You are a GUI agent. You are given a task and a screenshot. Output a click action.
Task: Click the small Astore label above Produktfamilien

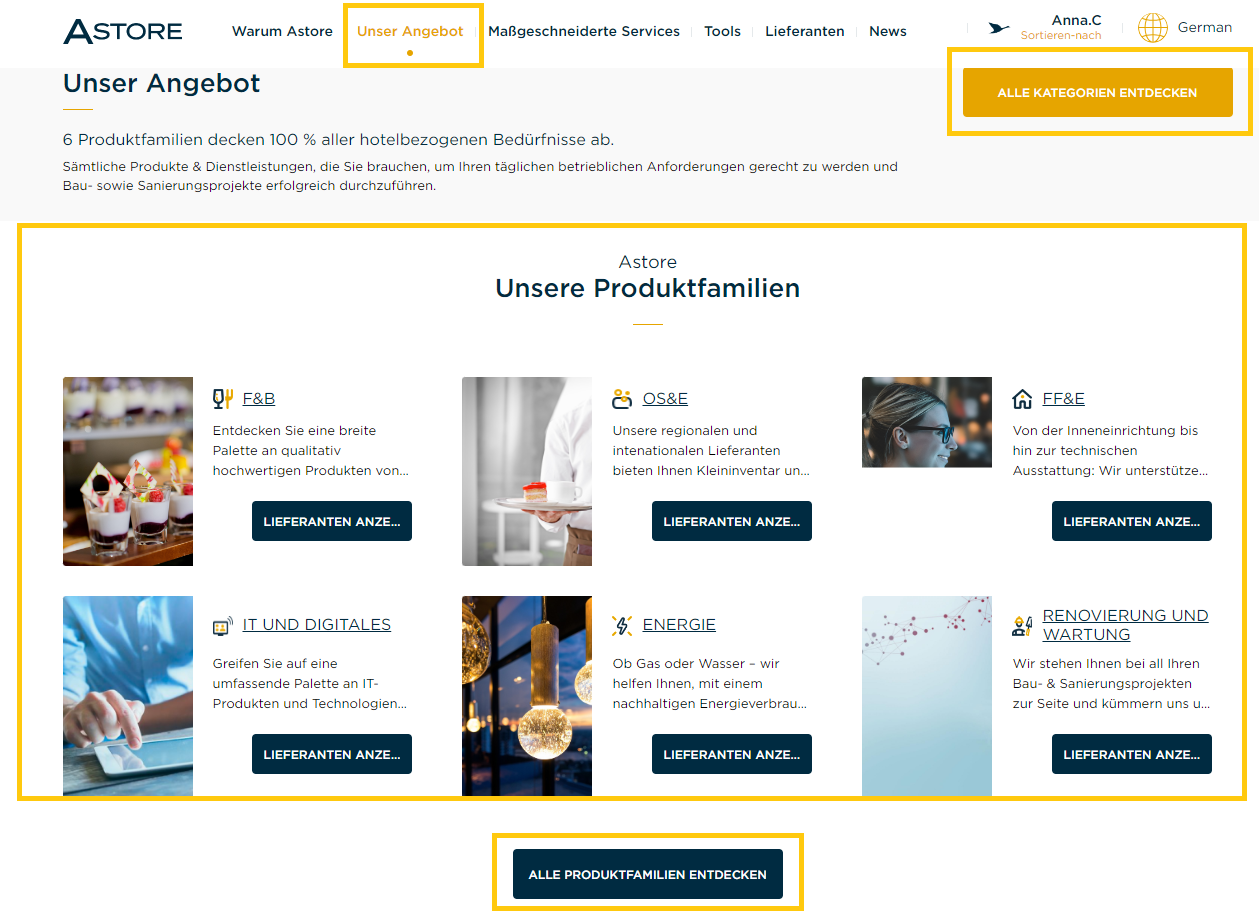click(648, 262)
